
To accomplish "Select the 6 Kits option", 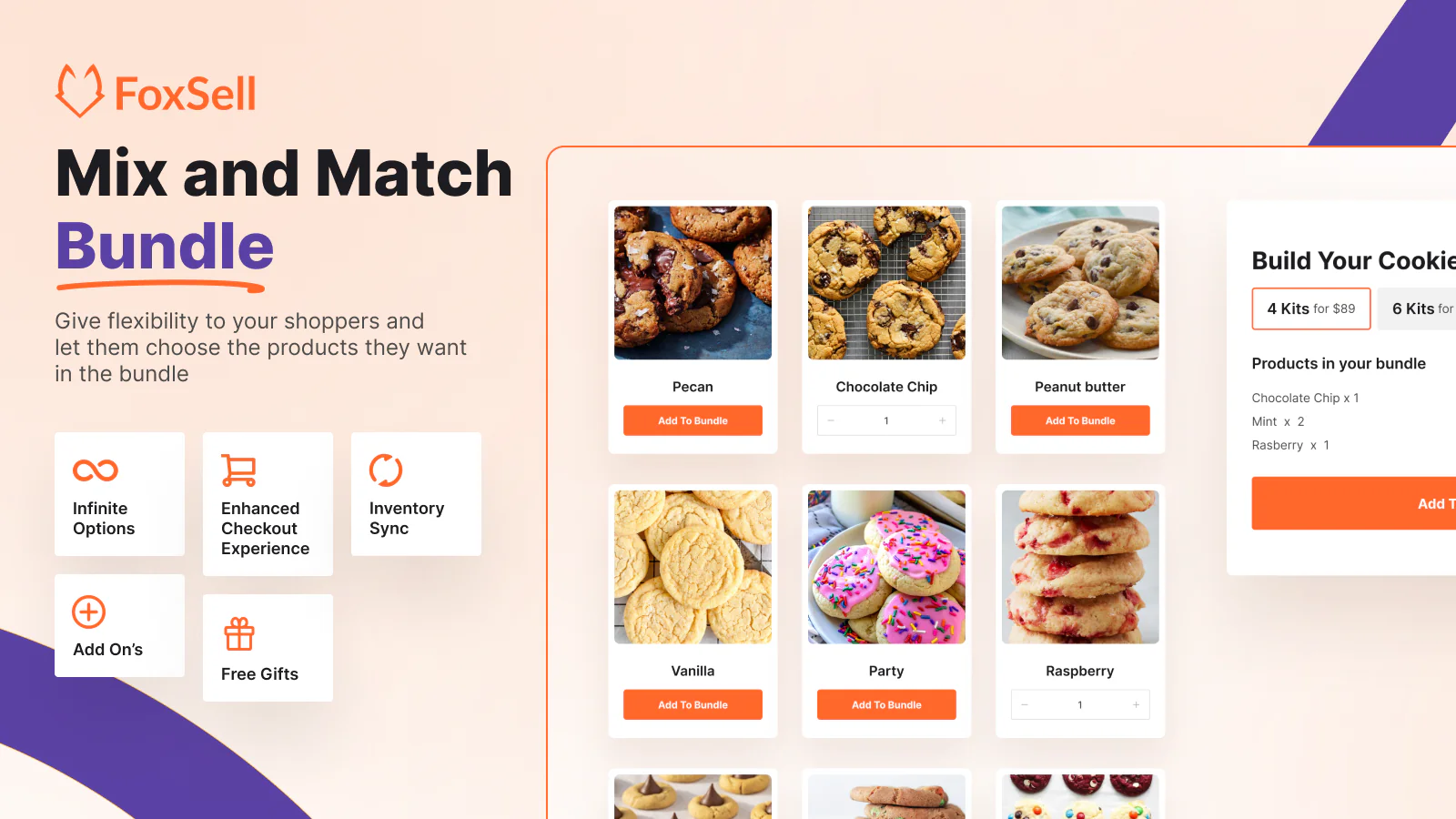I will pos(1417,308).
